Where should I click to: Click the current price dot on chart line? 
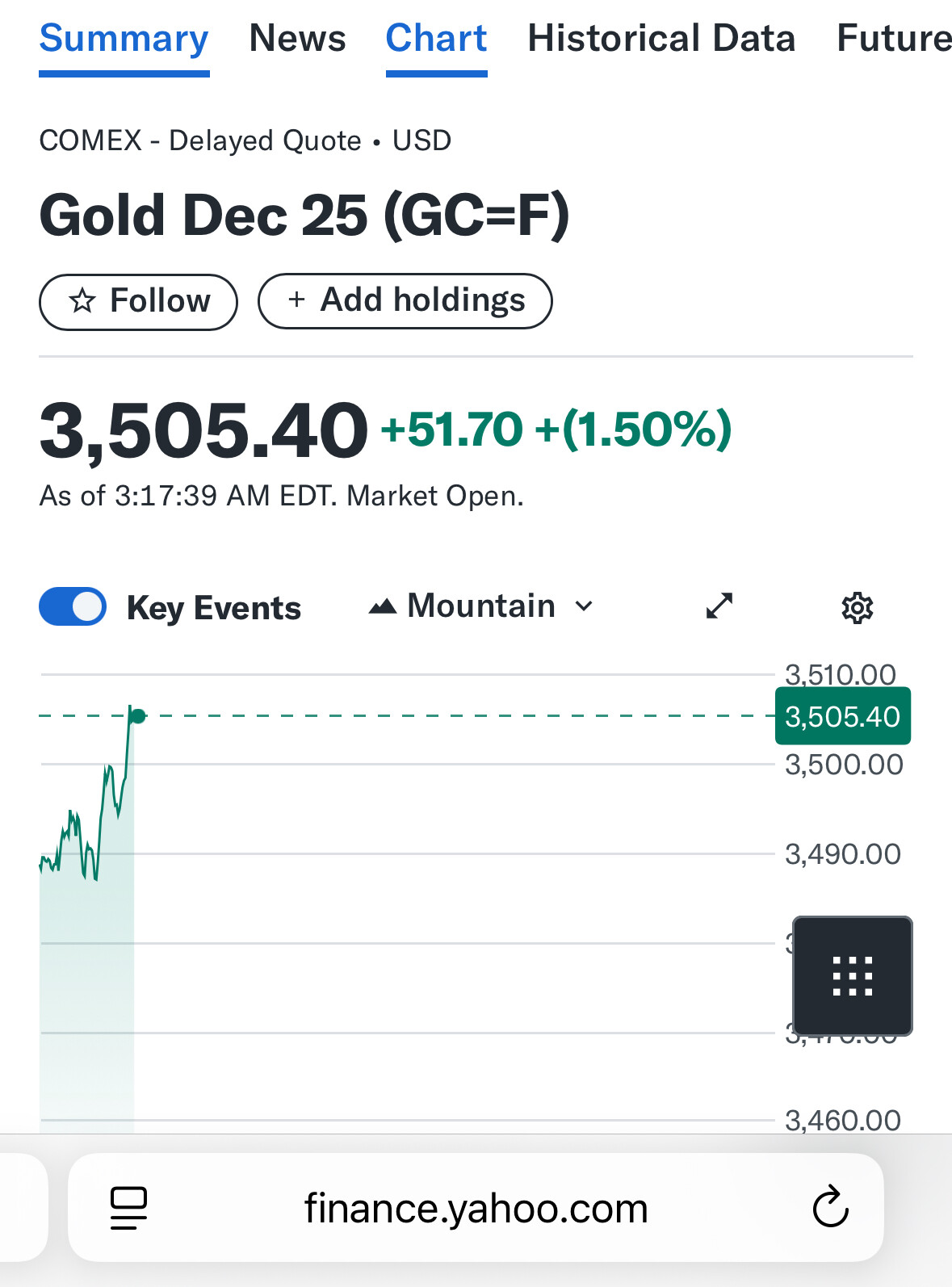pos(138,716)
